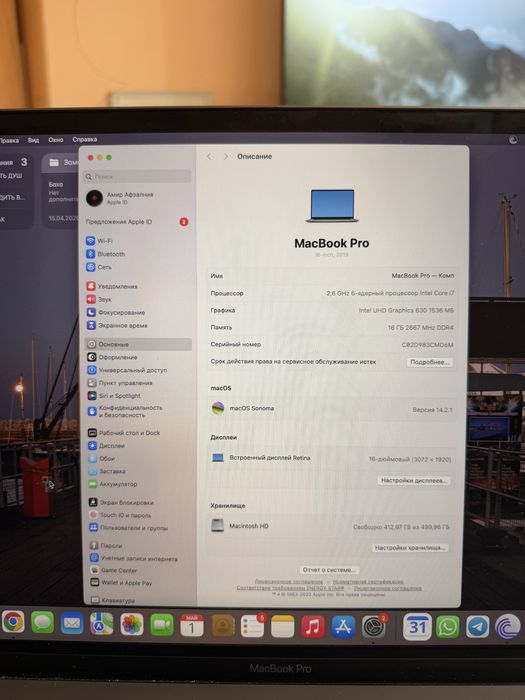Select Рабочий стол и Dock
The height and width of the screenshot is (700, 525).
124,433
